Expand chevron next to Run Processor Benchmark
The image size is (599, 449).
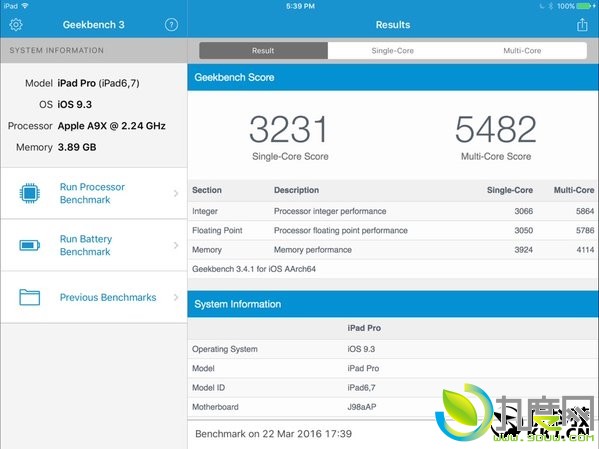(176, 193)
